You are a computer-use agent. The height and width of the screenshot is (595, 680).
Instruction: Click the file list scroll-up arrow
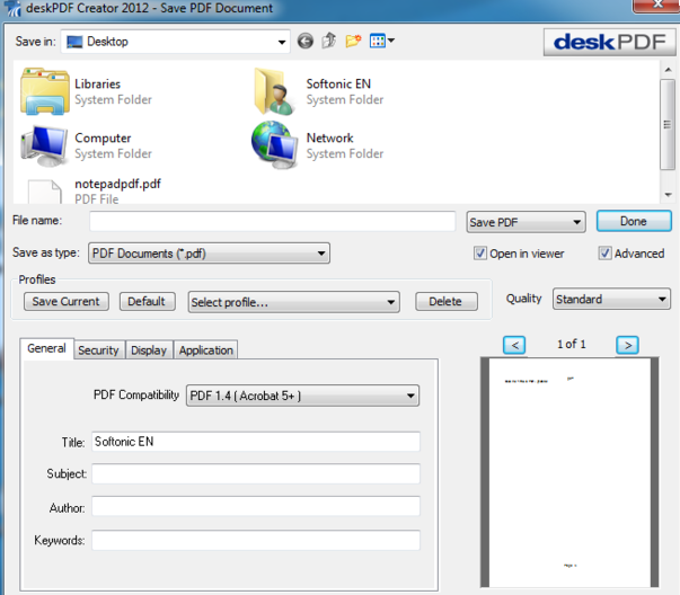click(x=668, y=69)
